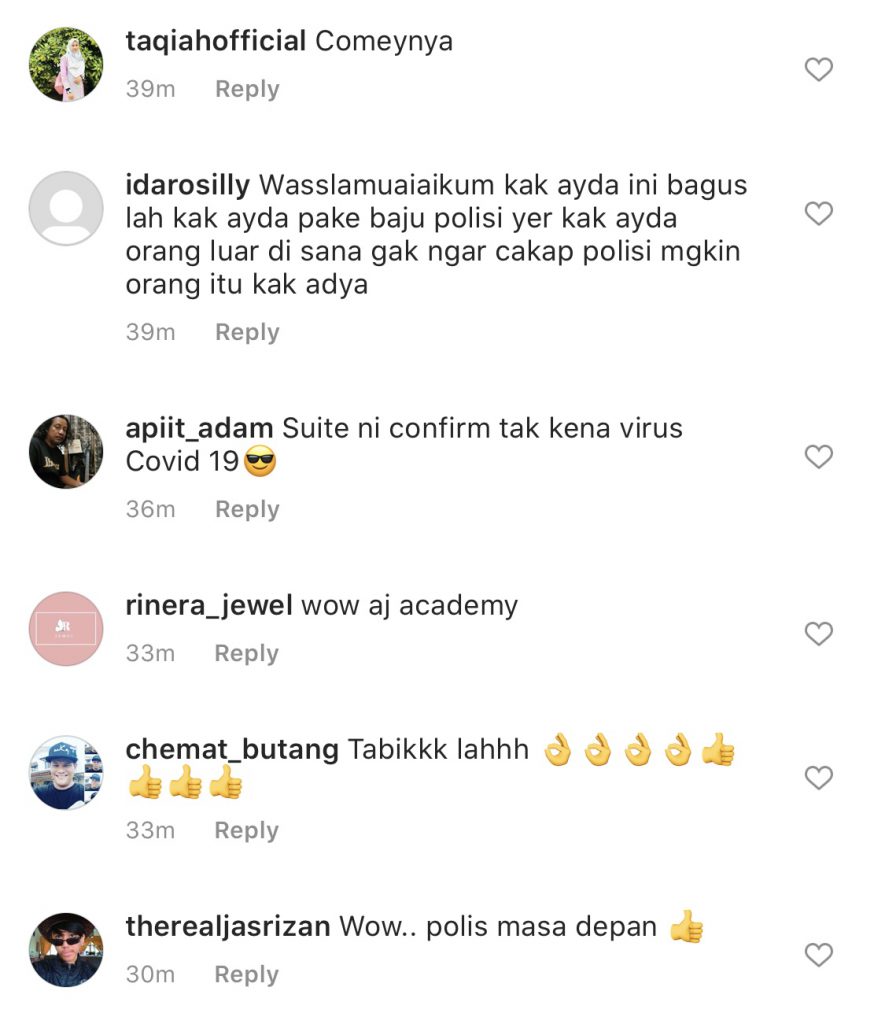The height and width of the screenshot is (1024, 885).
Task: Reply to chemat_butang's comment
Action: pos(246,831)
